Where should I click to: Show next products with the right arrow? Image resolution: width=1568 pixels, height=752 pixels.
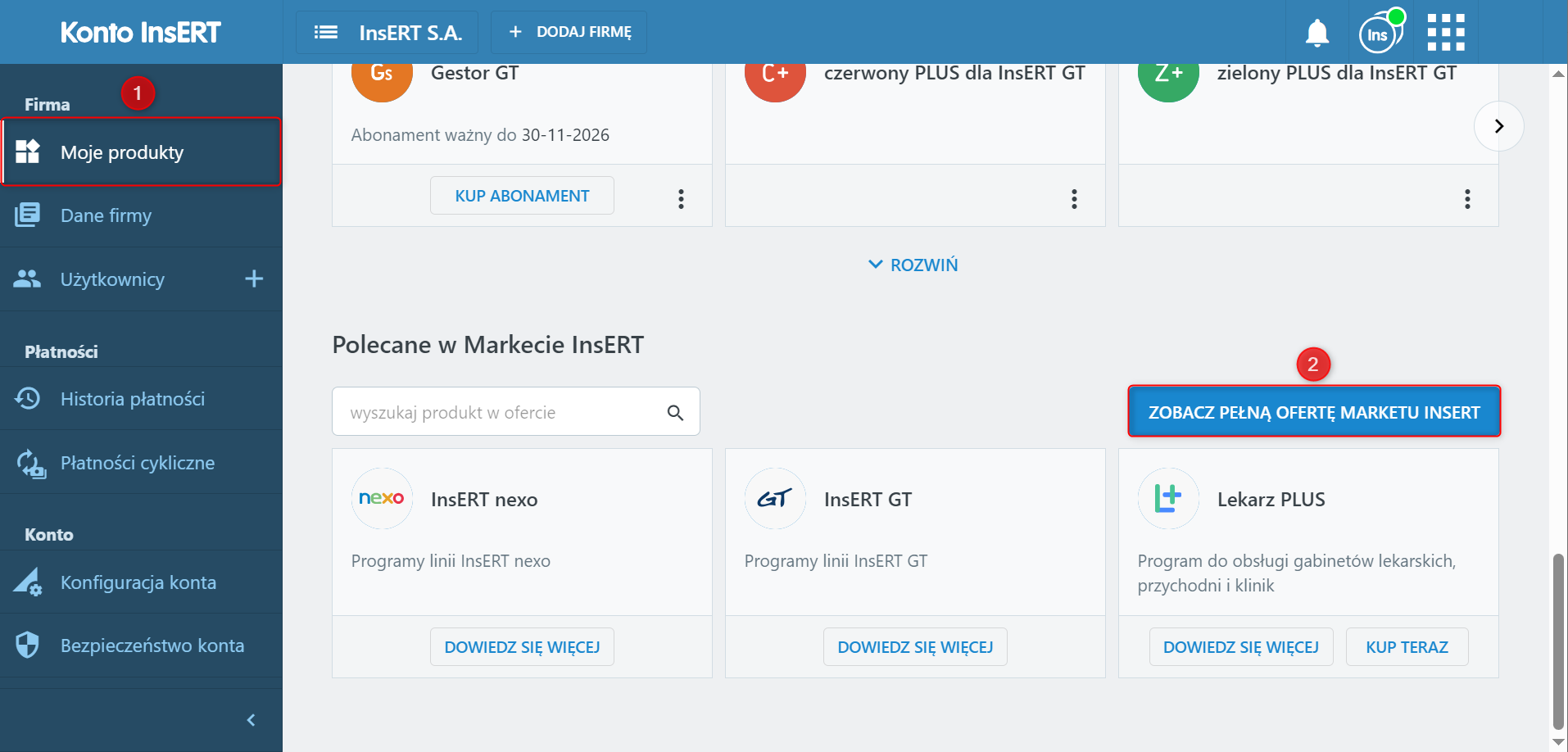1498,126
